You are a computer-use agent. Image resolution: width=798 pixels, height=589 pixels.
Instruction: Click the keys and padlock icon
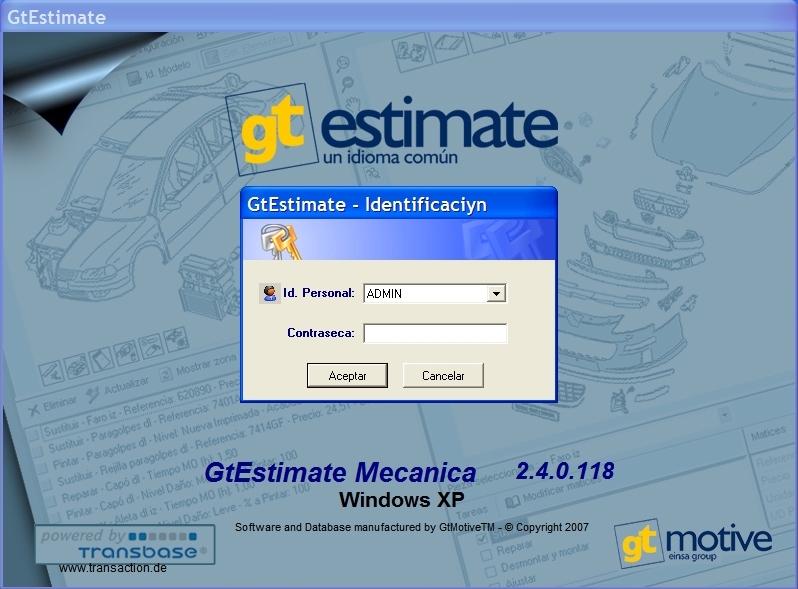(281, 241)
